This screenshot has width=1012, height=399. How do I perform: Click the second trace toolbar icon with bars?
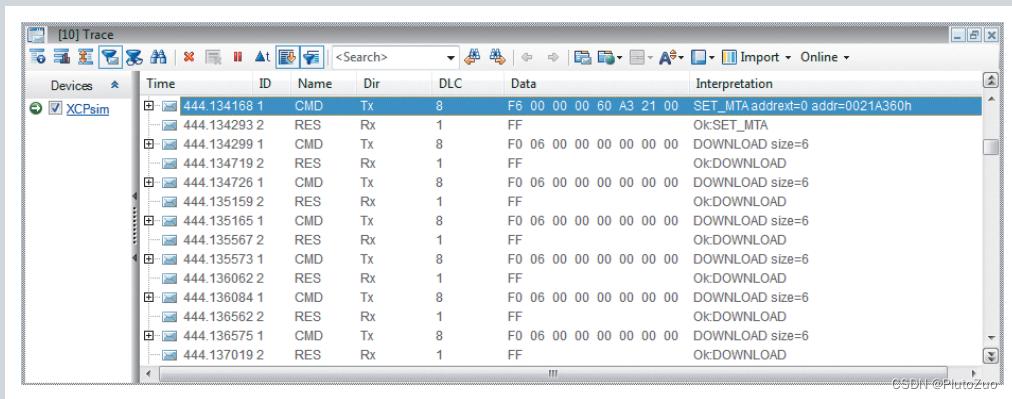(x=62, y=57)
